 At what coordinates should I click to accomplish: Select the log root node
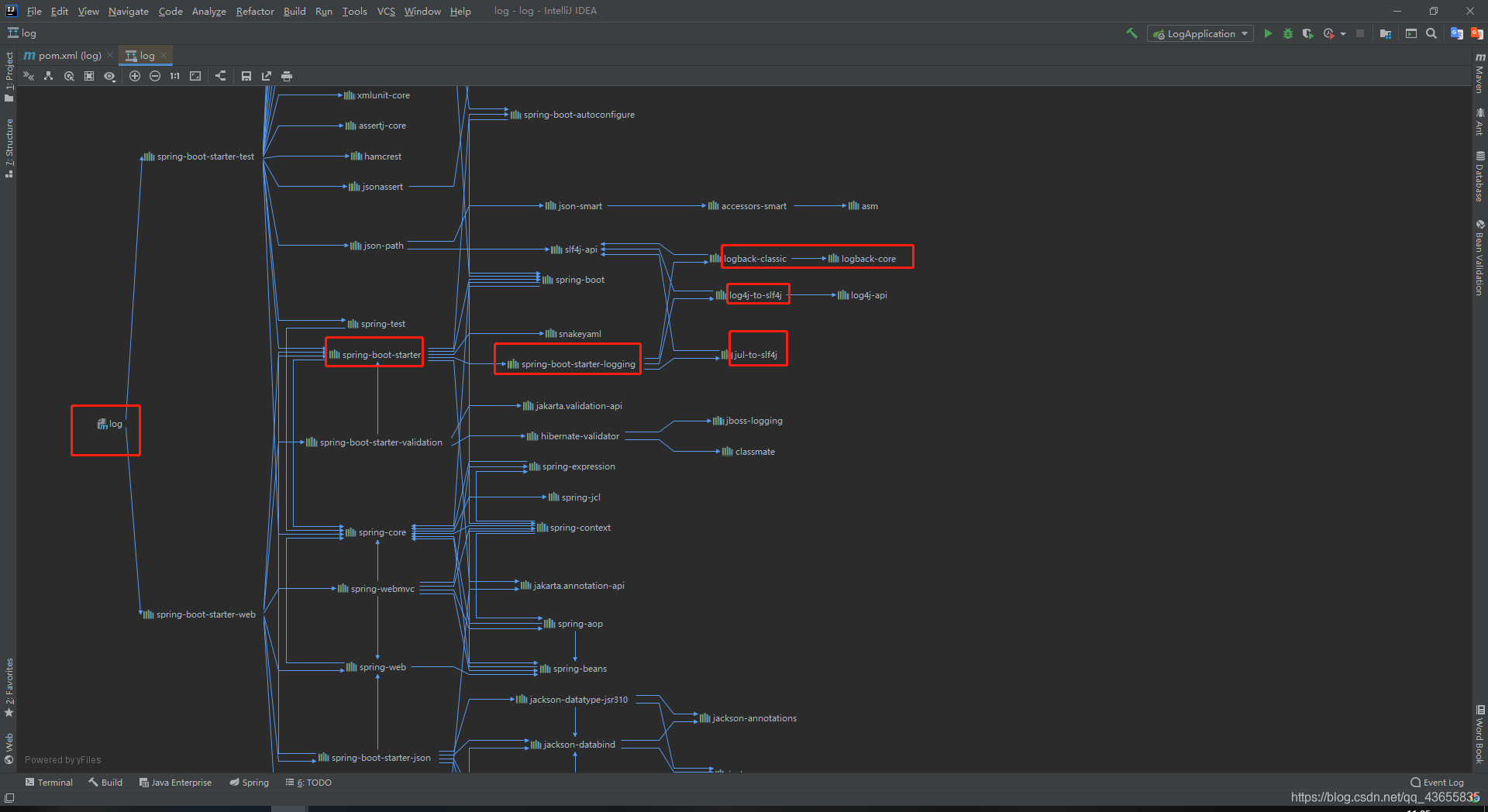109,424
